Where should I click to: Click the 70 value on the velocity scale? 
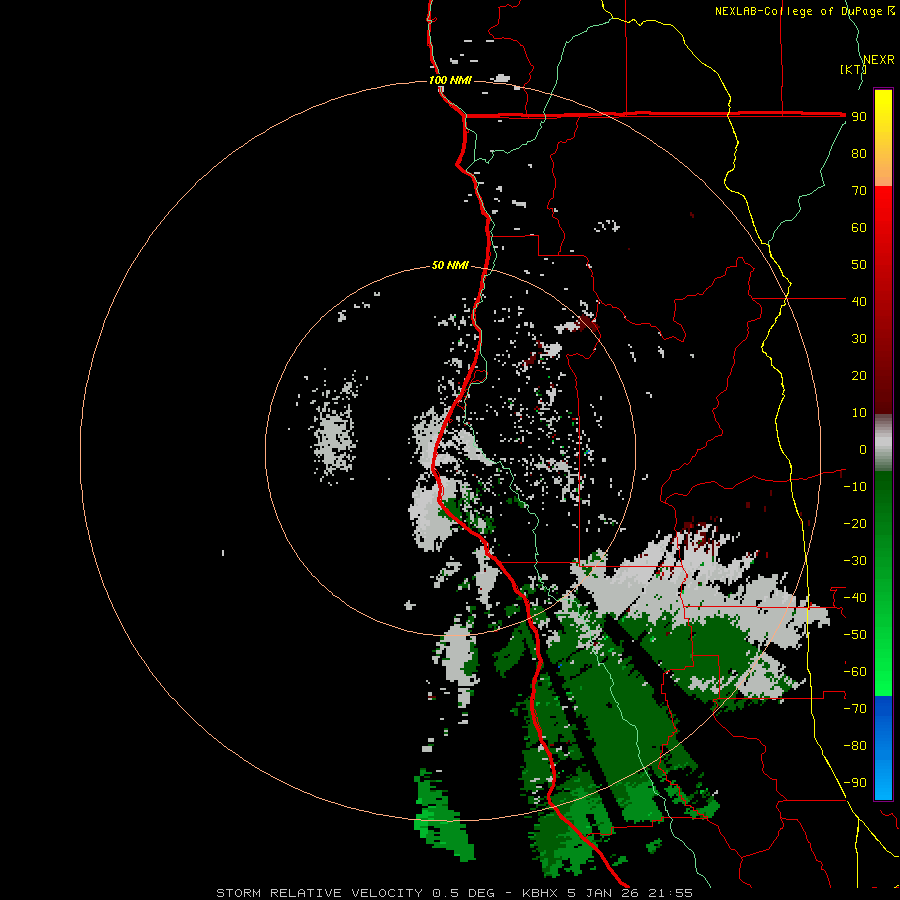859,191
